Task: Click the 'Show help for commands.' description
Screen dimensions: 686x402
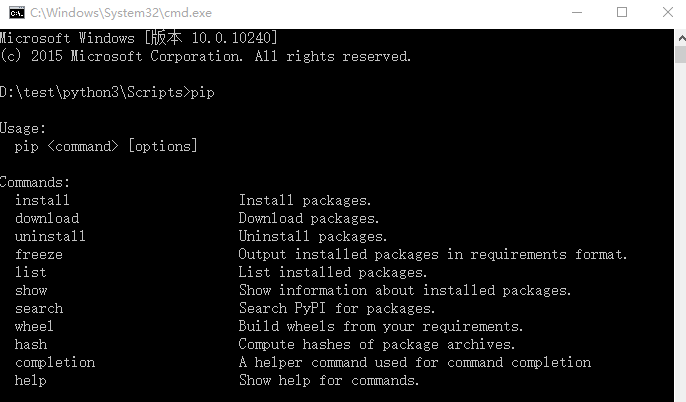Action: 328,380
